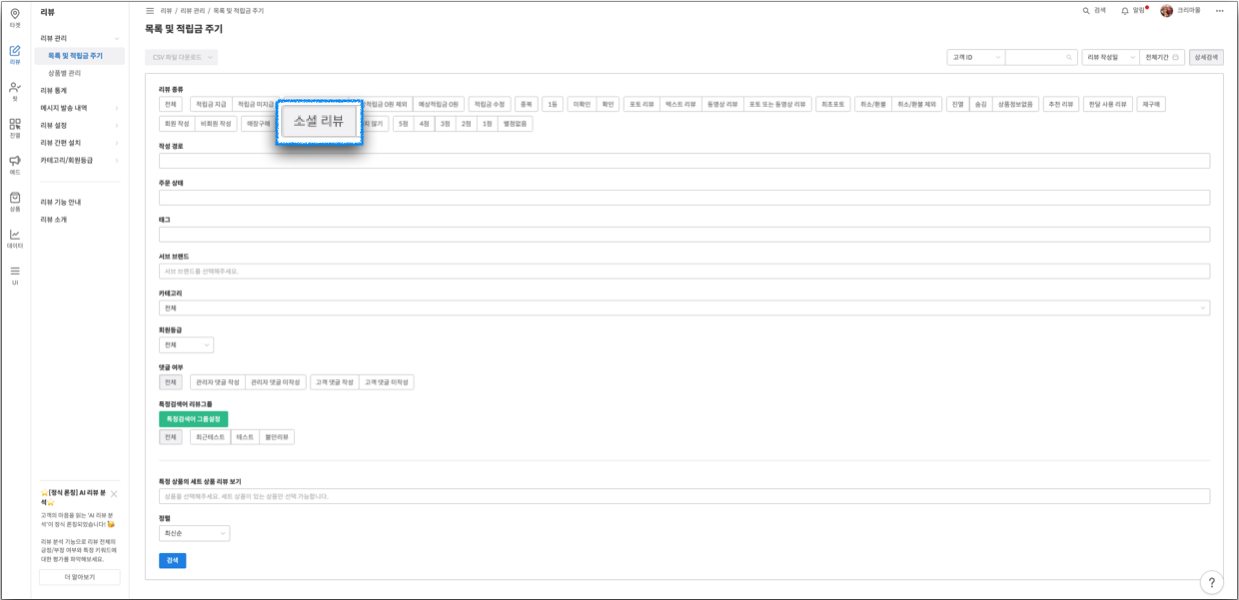Click the 더 알아보기 button
Screen dimensions: 1239x600
pos(79,577)
